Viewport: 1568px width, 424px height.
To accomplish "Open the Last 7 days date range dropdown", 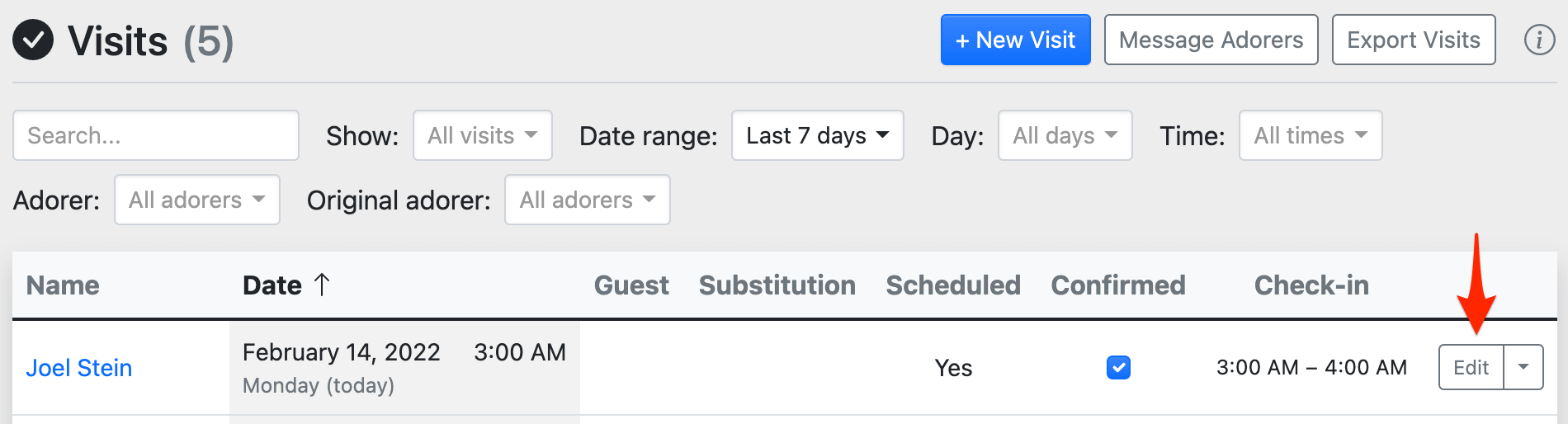I will pyautogui.click(x=817, y=135).
